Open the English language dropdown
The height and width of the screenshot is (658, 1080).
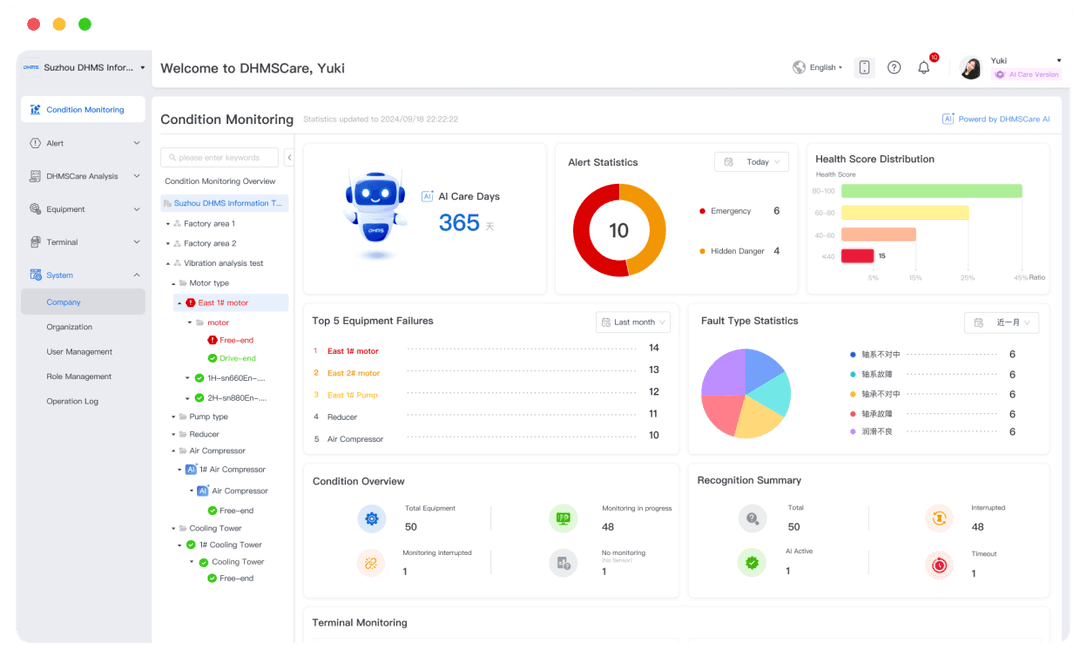click(x=820, y=67)
